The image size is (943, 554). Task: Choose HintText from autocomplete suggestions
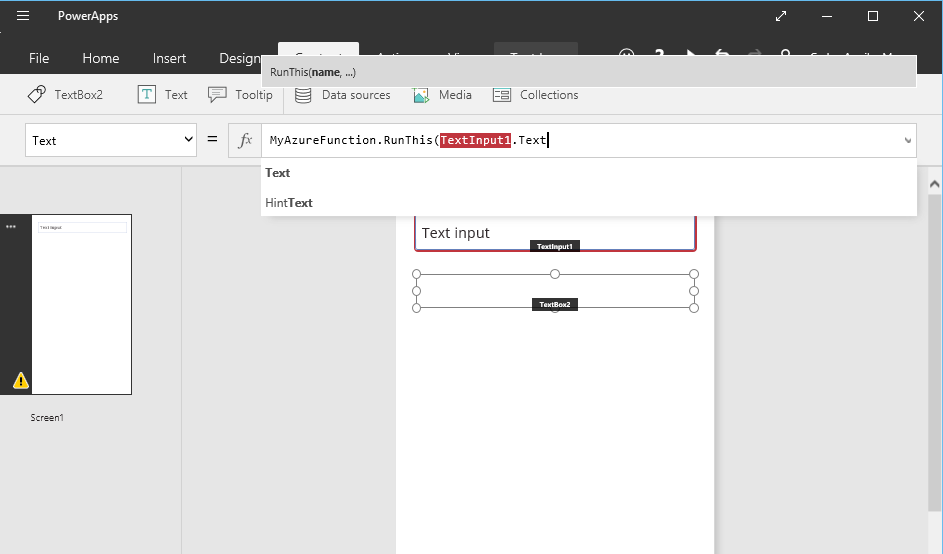point(589,203)
